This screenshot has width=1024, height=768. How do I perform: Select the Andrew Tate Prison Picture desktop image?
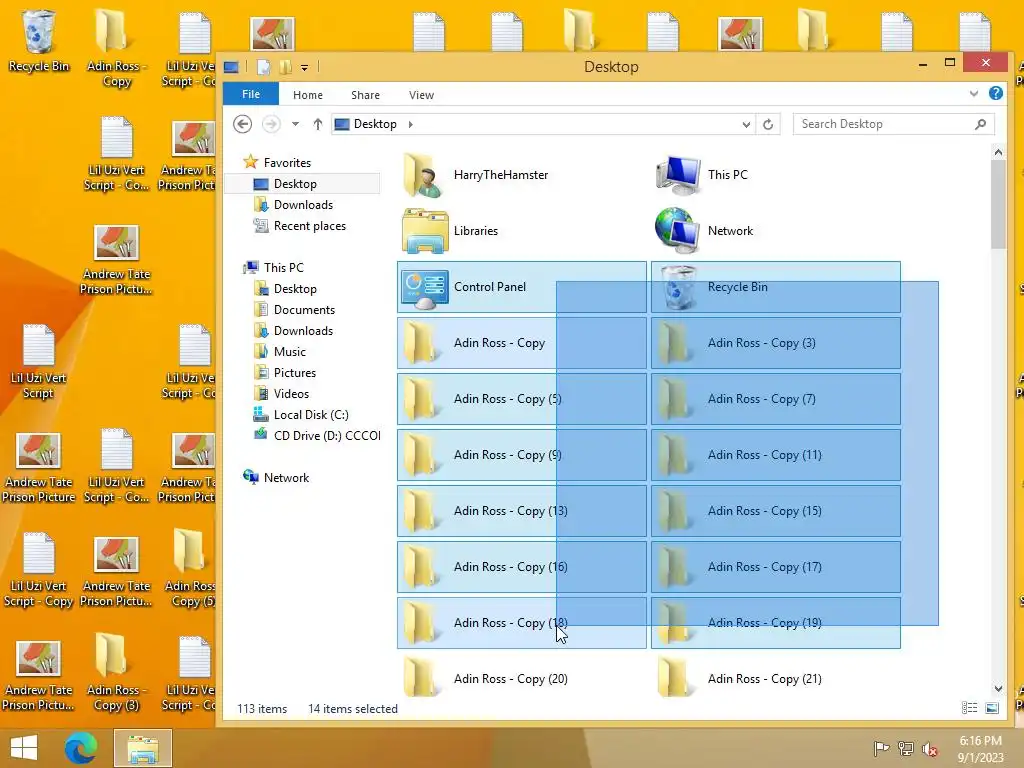tap(39, 466)
